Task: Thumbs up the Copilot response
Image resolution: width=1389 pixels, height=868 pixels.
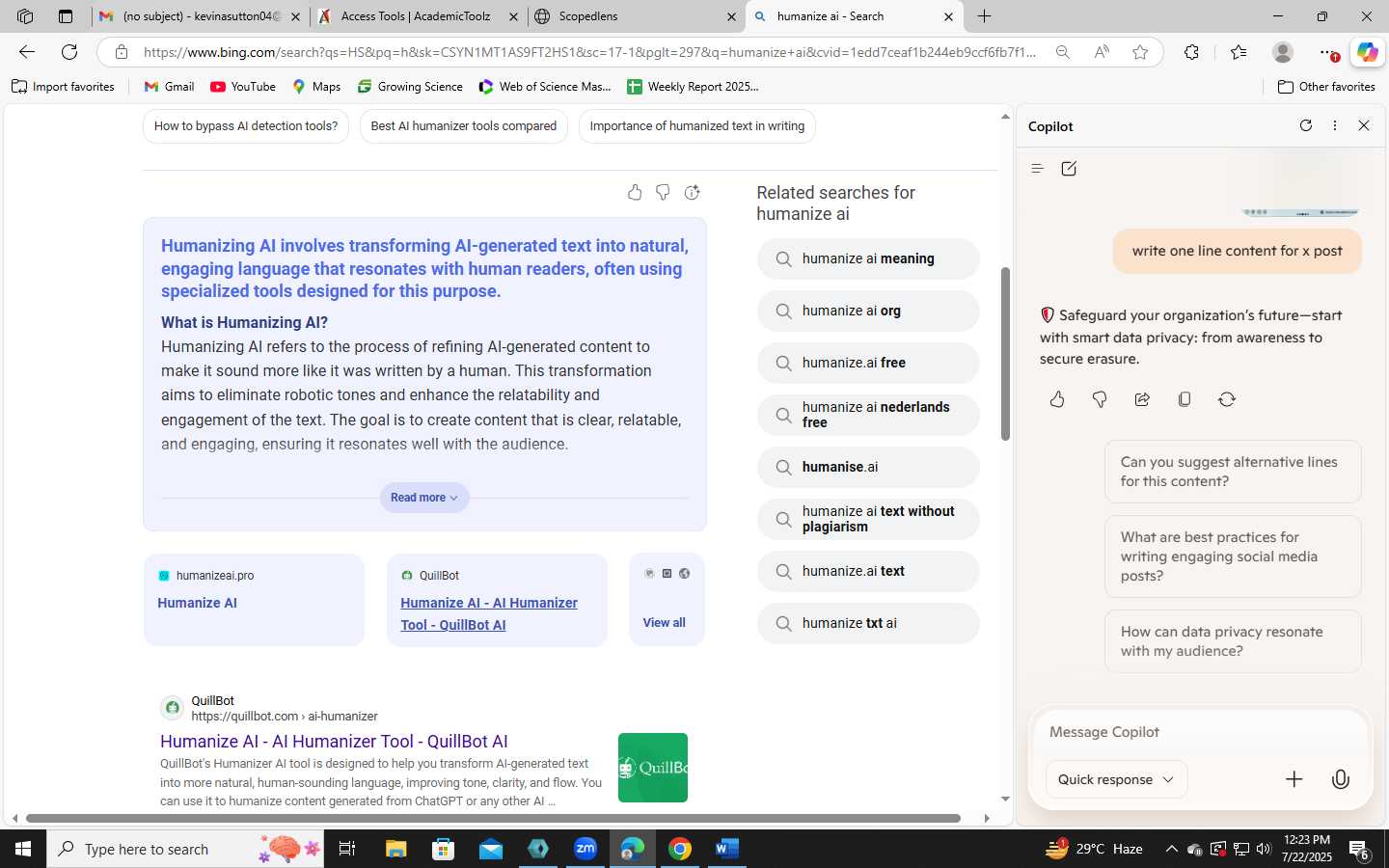Action: click(1057, 399)
